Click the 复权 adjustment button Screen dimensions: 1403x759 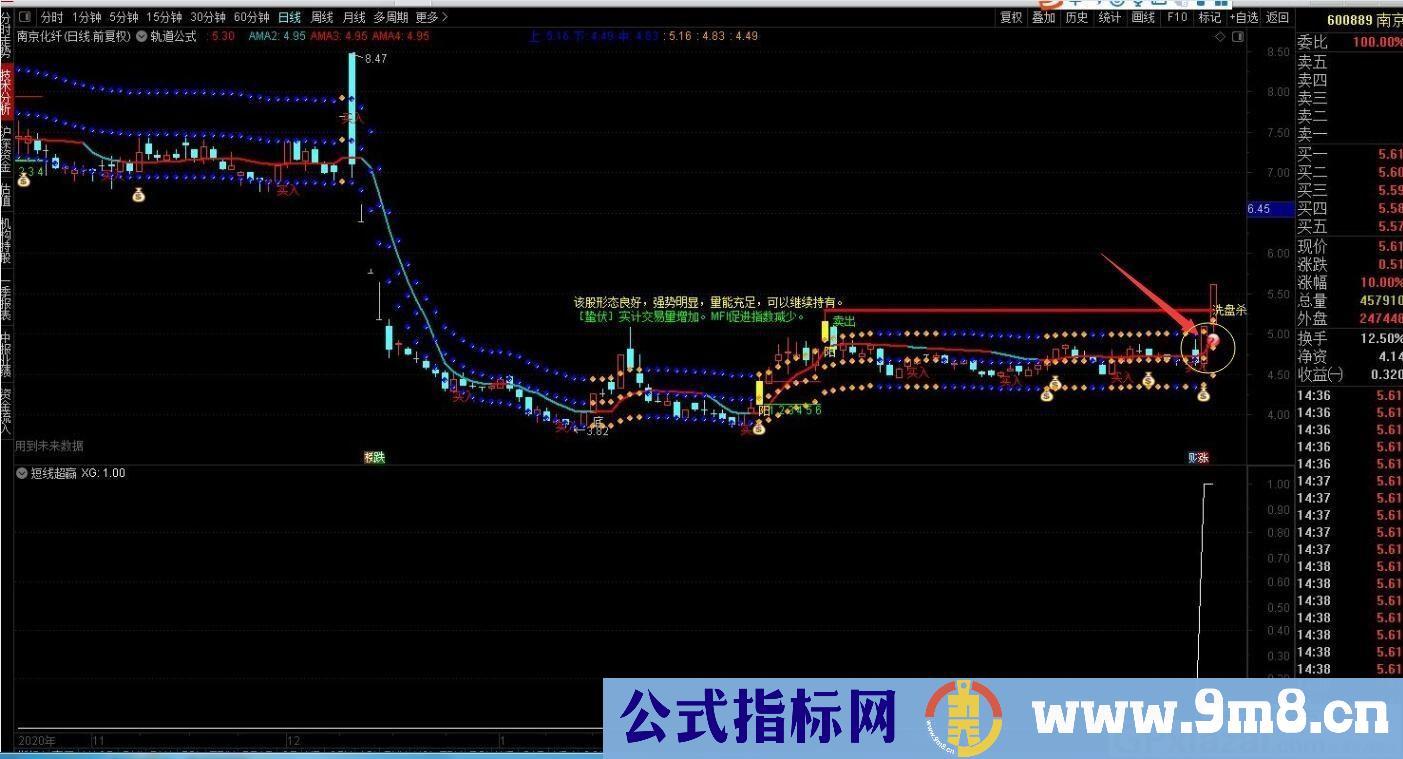click(x=1012, y=17)
